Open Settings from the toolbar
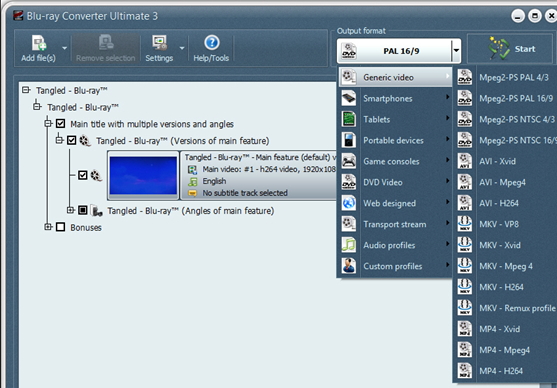The width and height of the screenshot is (557, 388). click(x=159, y=49)
